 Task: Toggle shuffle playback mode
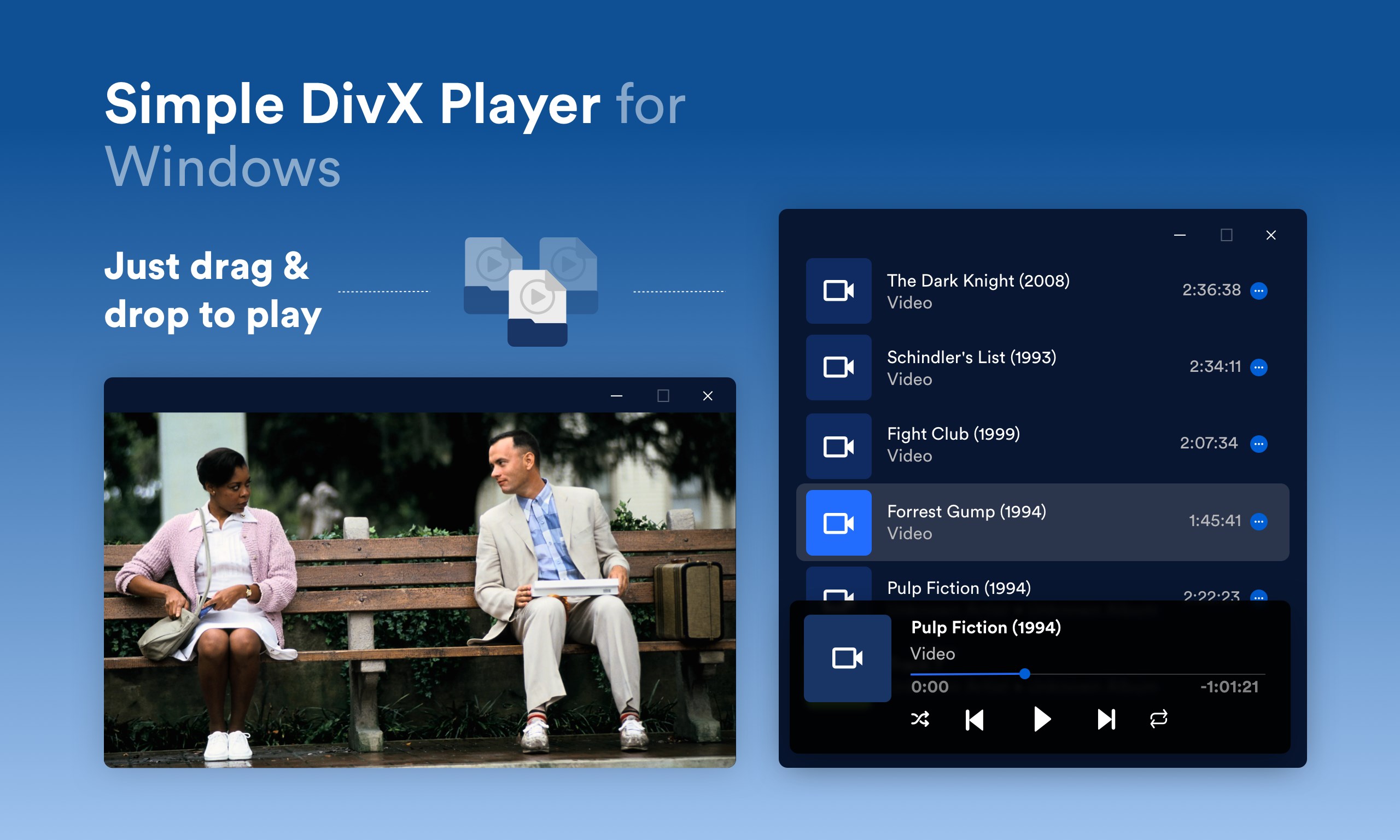[x=919, y=720]
